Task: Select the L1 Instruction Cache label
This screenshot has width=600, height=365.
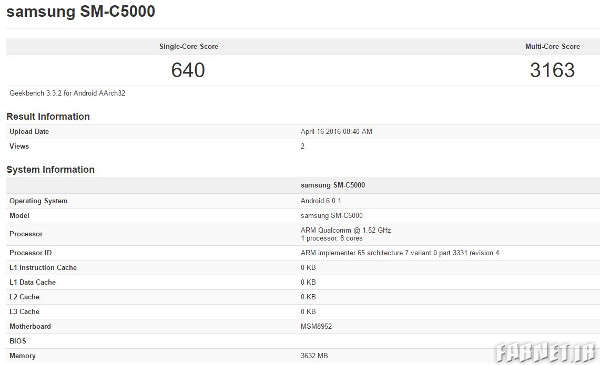Action: [43, 267]
